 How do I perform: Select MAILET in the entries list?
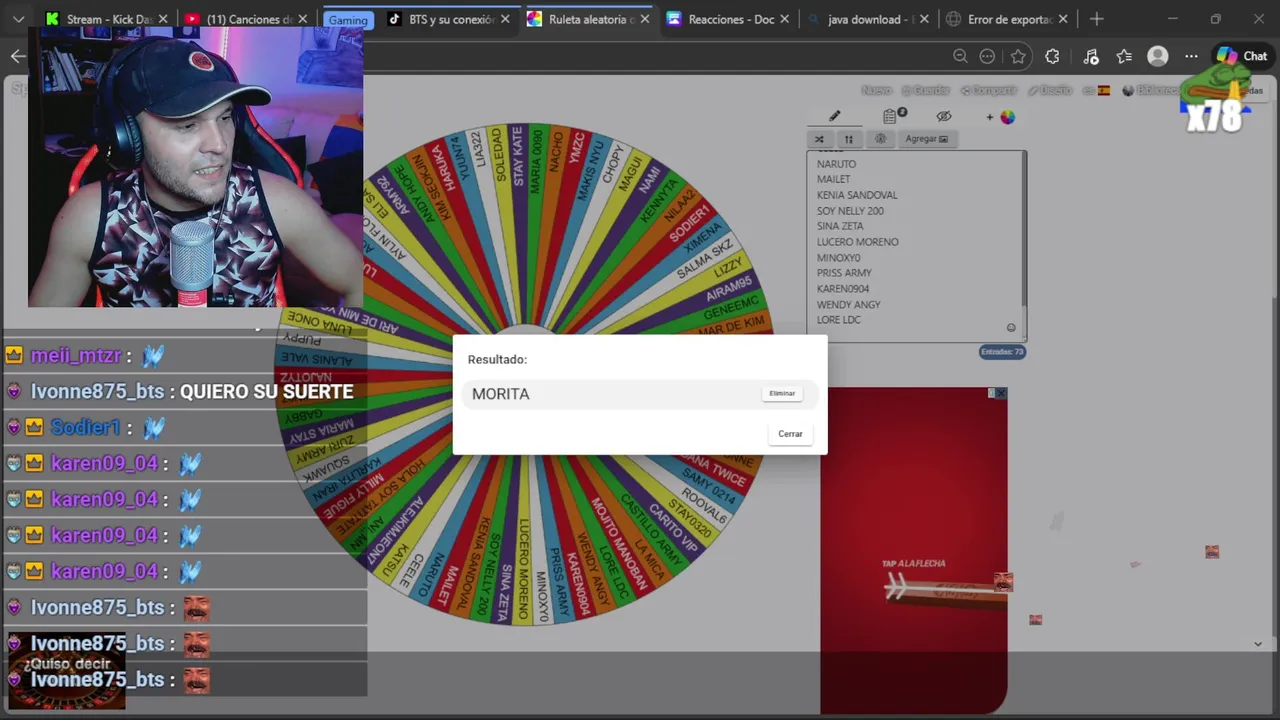833,179
